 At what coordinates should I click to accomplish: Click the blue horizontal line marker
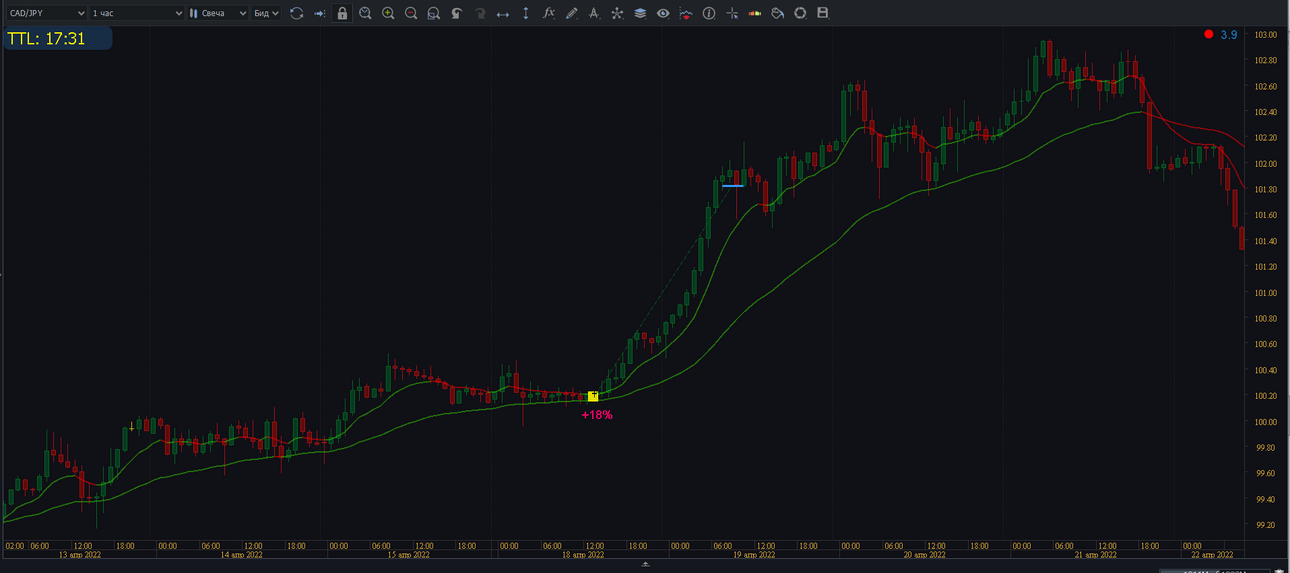[x=732, y=185]
